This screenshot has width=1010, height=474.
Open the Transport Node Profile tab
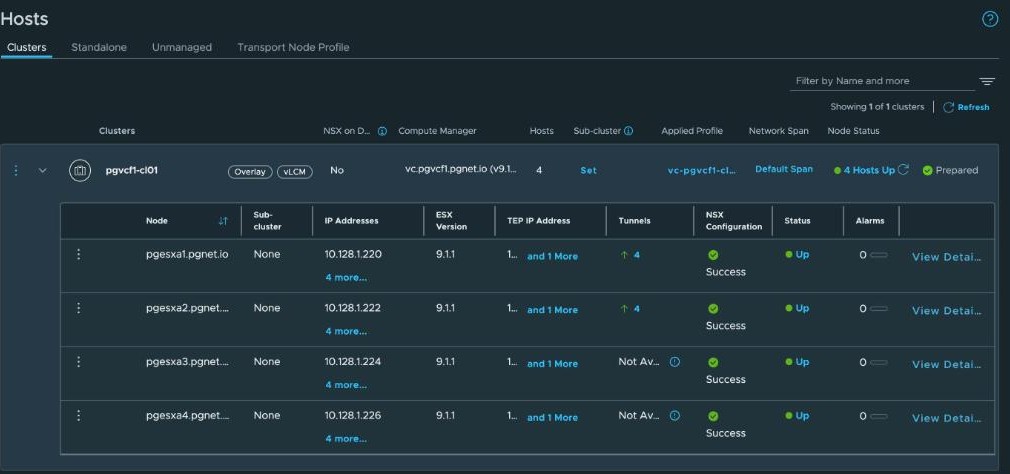pyautogui.click(x=293, y=48)
